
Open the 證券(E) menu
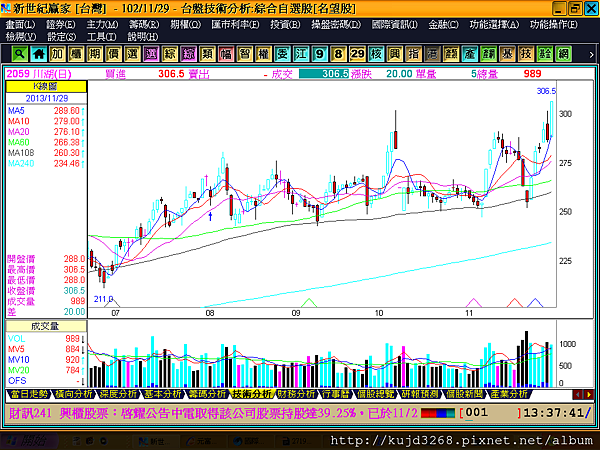click(x=61, y=24)
